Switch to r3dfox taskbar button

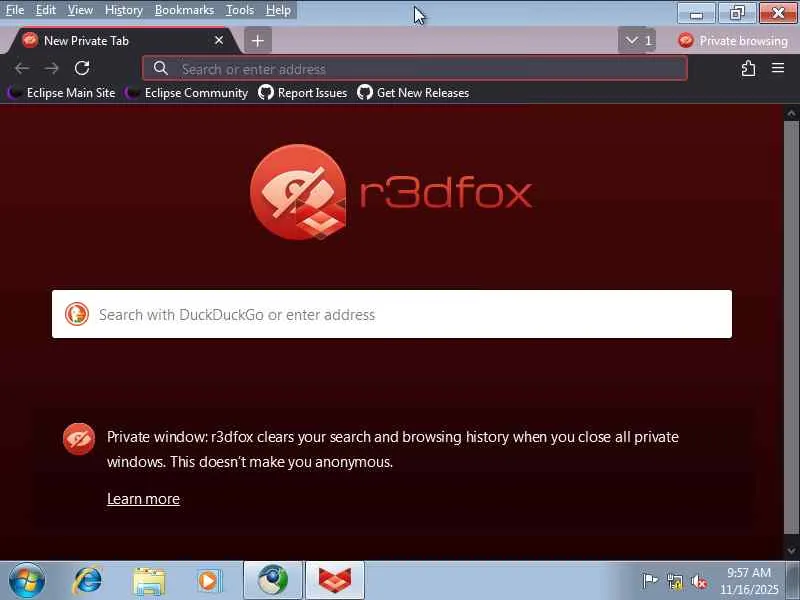tap(335, 580)
